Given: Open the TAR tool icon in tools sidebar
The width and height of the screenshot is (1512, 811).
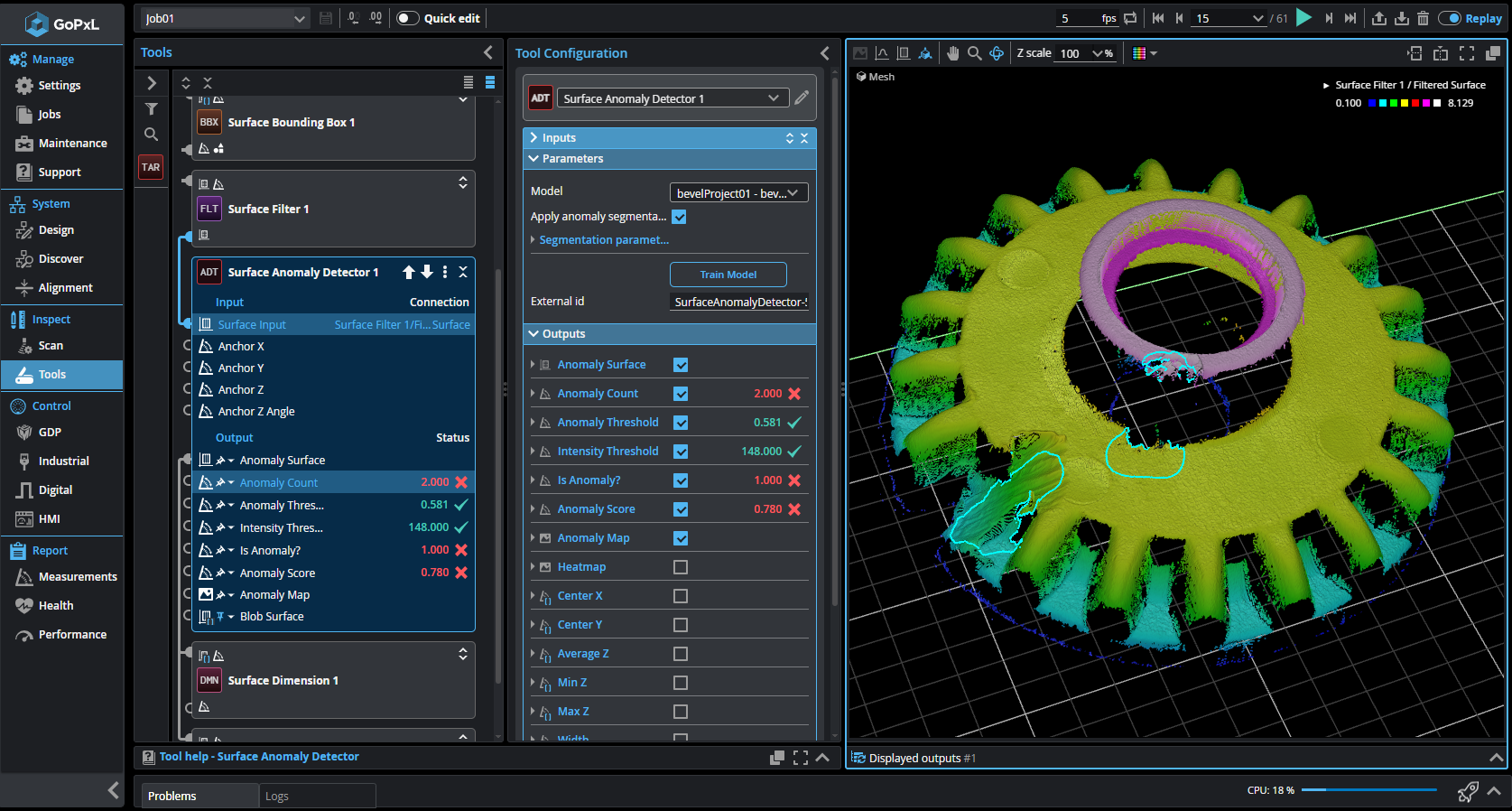Looking at the screenshot, I should (x=151, y=167).
